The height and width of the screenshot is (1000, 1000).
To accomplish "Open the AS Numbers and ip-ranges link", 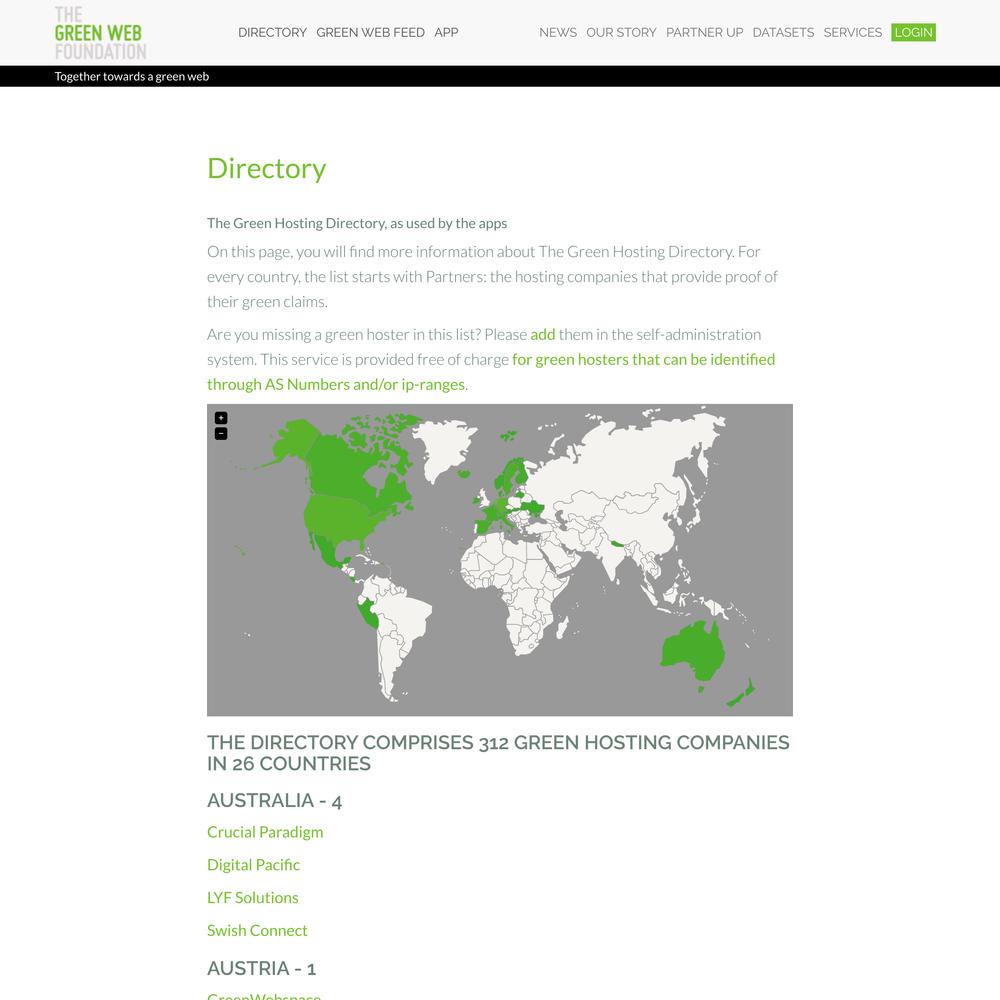I will coord(491,372).
